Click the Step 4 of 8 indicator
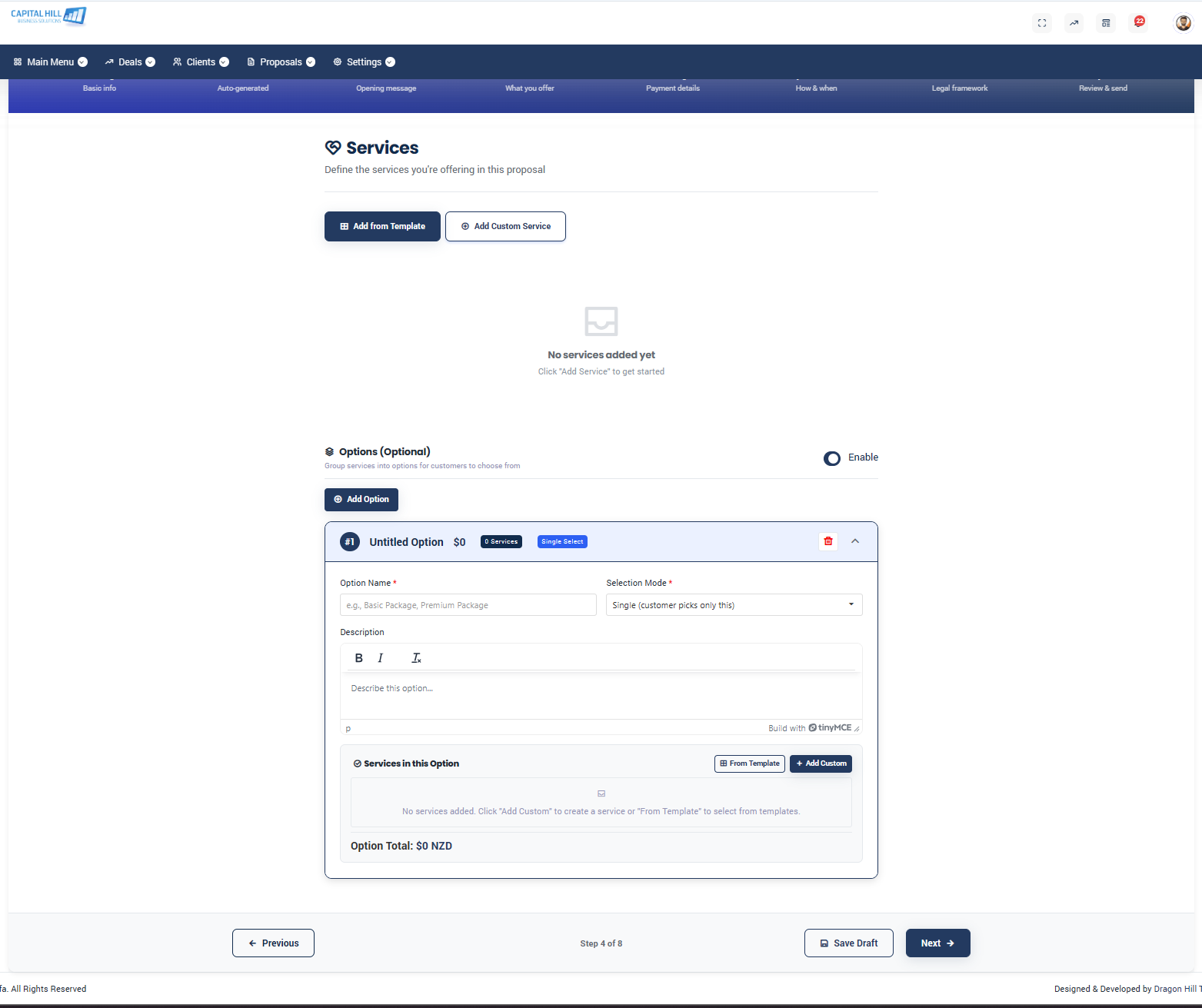 601,943
